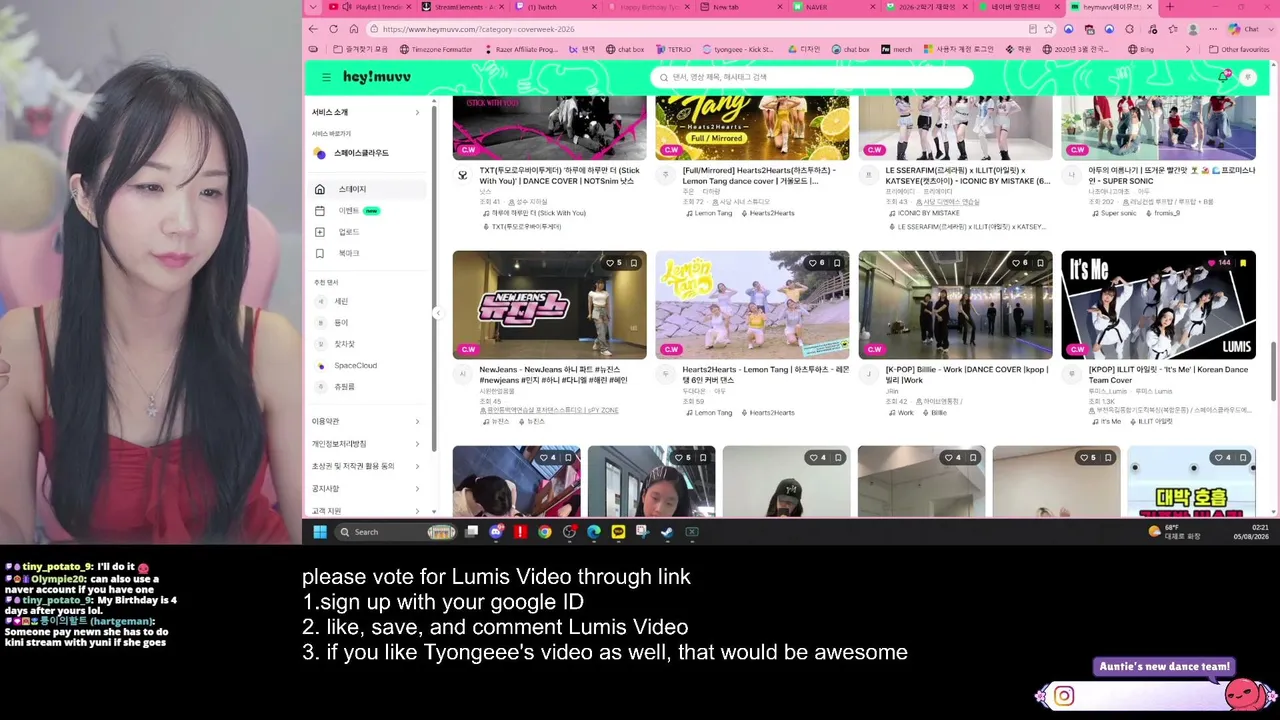Viewport: 1280px width, 720px height.
Task: Open the Other favourites folder
Action: [1239, 49]
